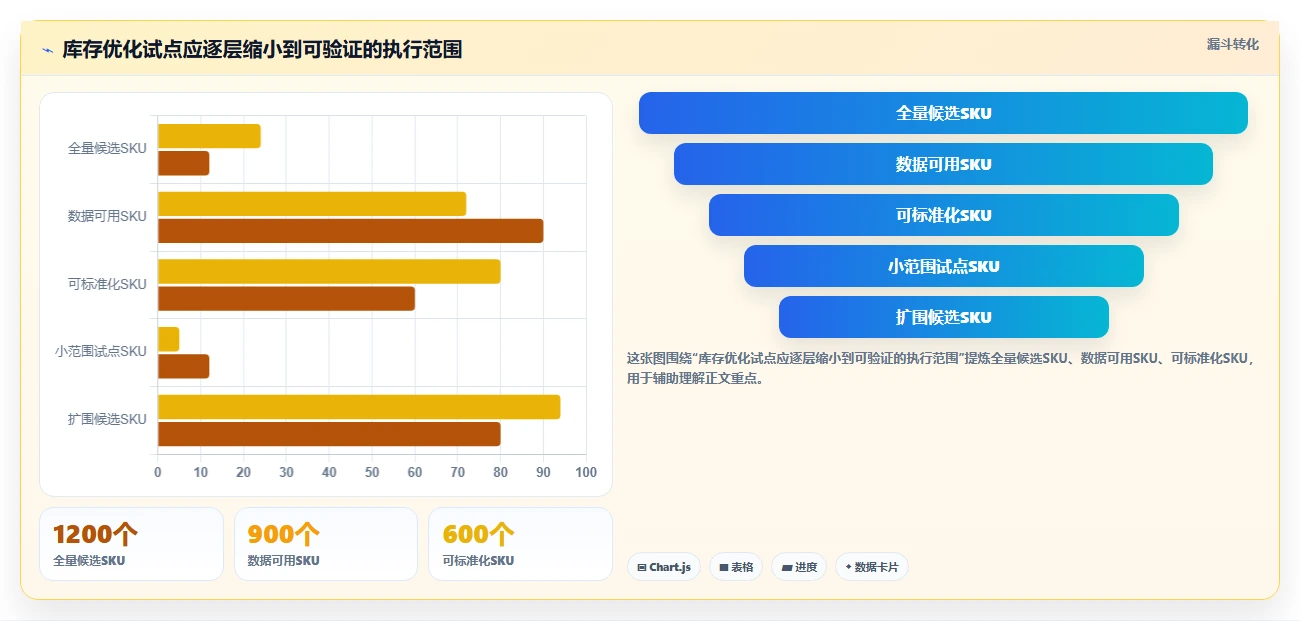The height and width of the screenshot is (621, 1300).
Task: Click the Chart.js chip
Action: pos(664,567)
